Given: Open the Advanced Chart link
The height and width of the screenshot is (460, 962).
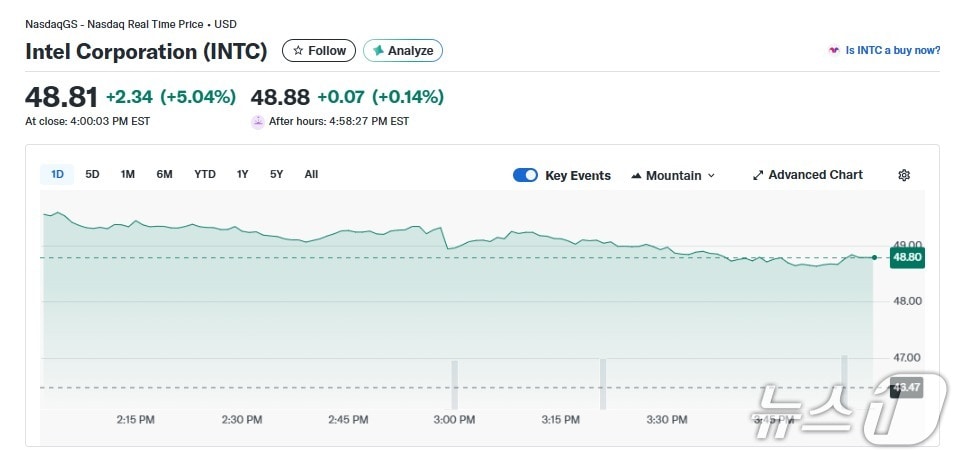Looking at the screenshot, I should click(815, 175).
